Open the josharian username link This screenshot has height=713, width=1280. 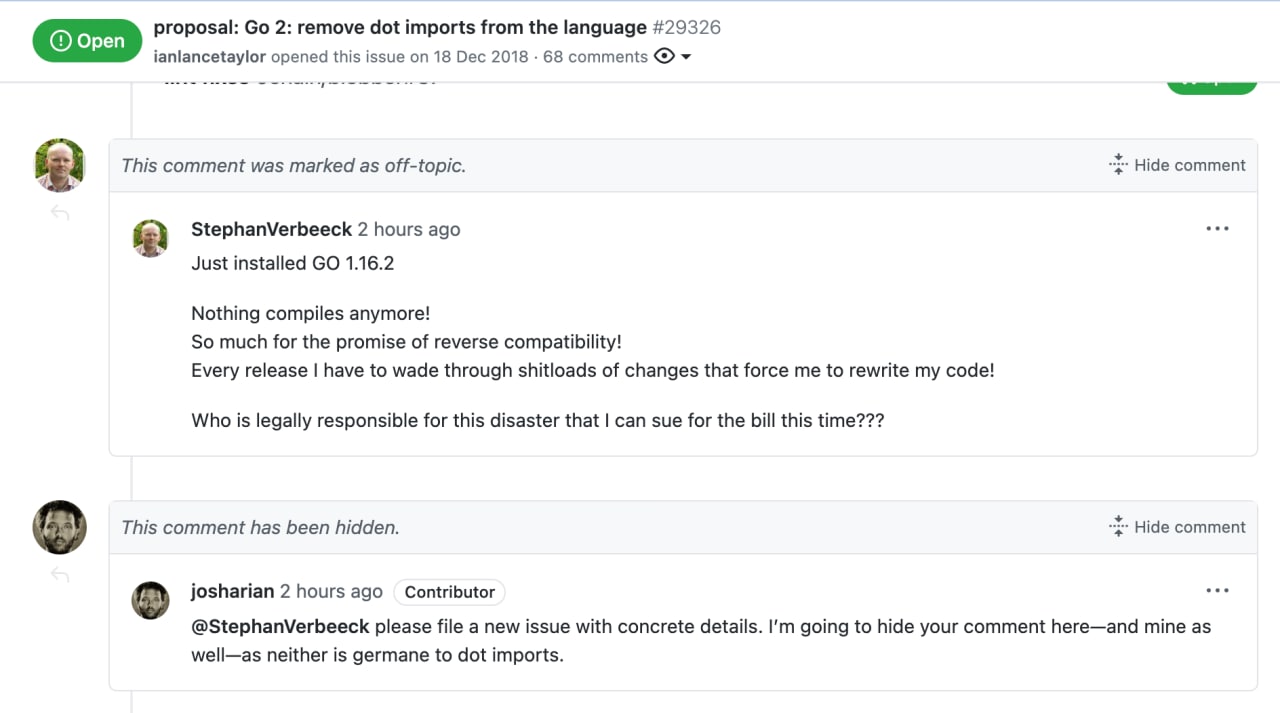click(232, 591)
